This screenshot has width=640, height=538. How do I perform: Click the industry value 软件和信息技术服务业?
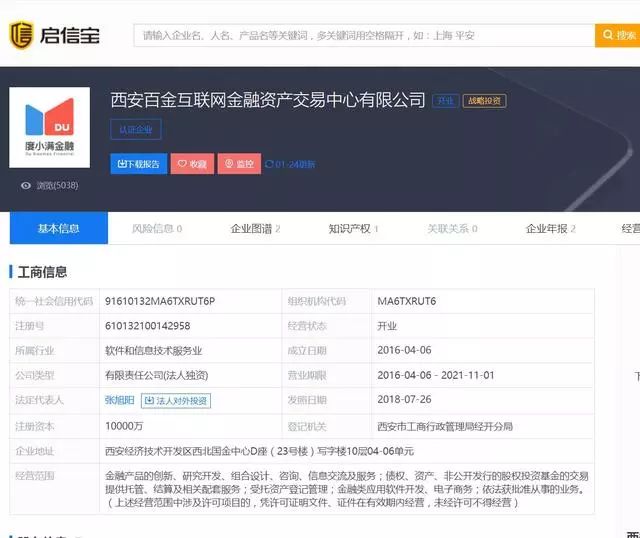coord(153,351)
